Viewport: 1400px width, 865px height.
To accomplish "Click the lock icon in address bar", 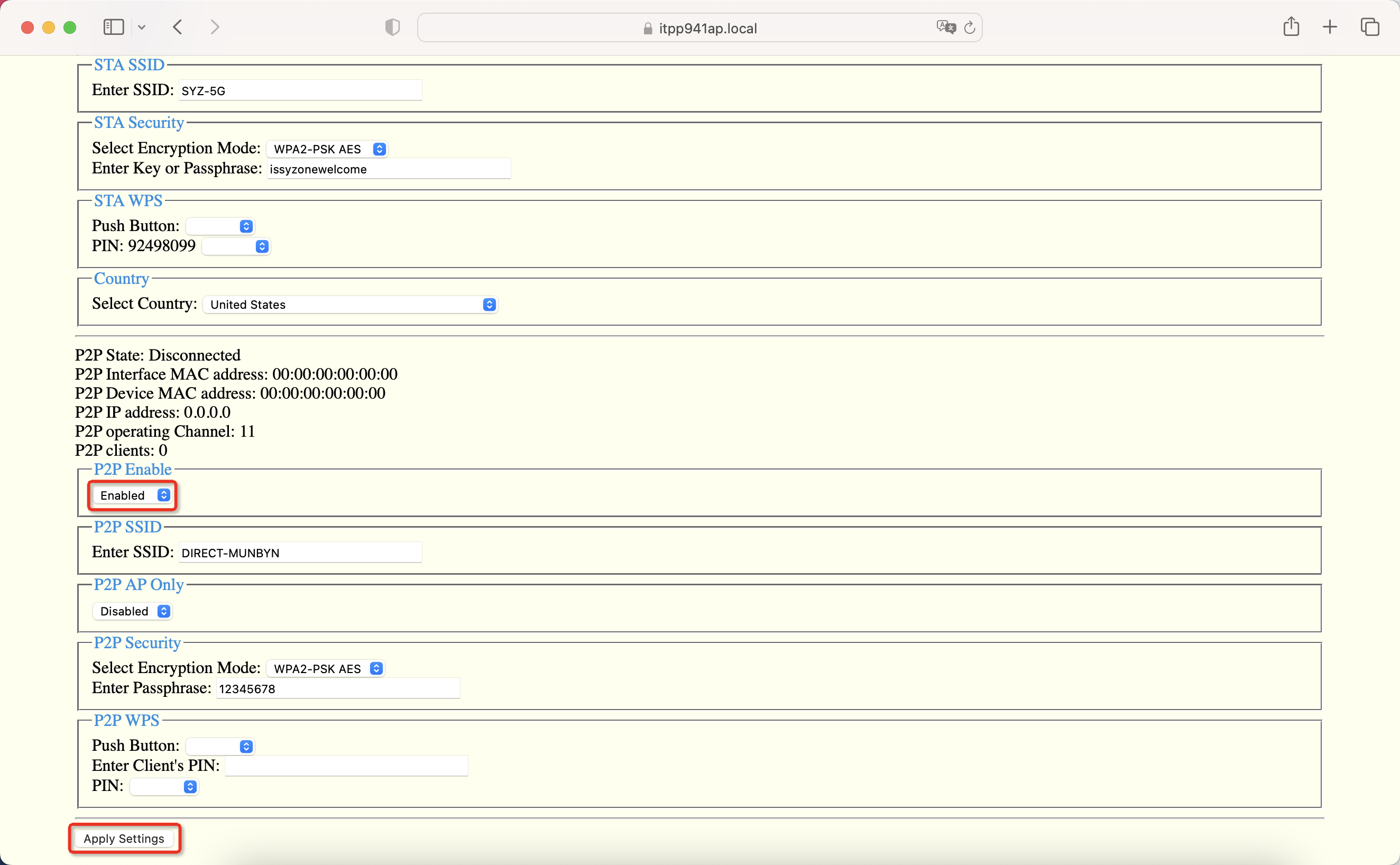I will pyautogui.click(x=647, y=29).
